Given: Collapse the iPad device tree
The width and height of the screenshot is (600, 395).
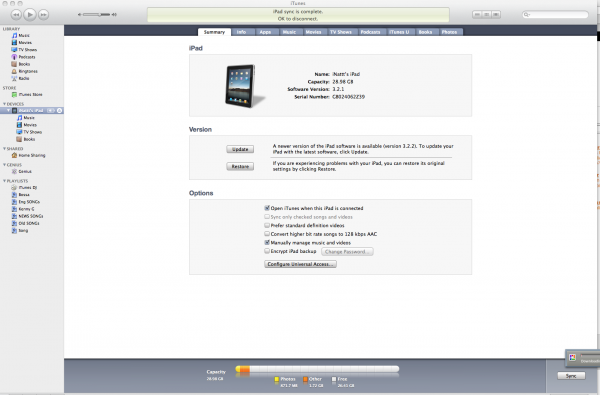Looking at the screenshot, I should pyautogui.click(x=9, y=111).
